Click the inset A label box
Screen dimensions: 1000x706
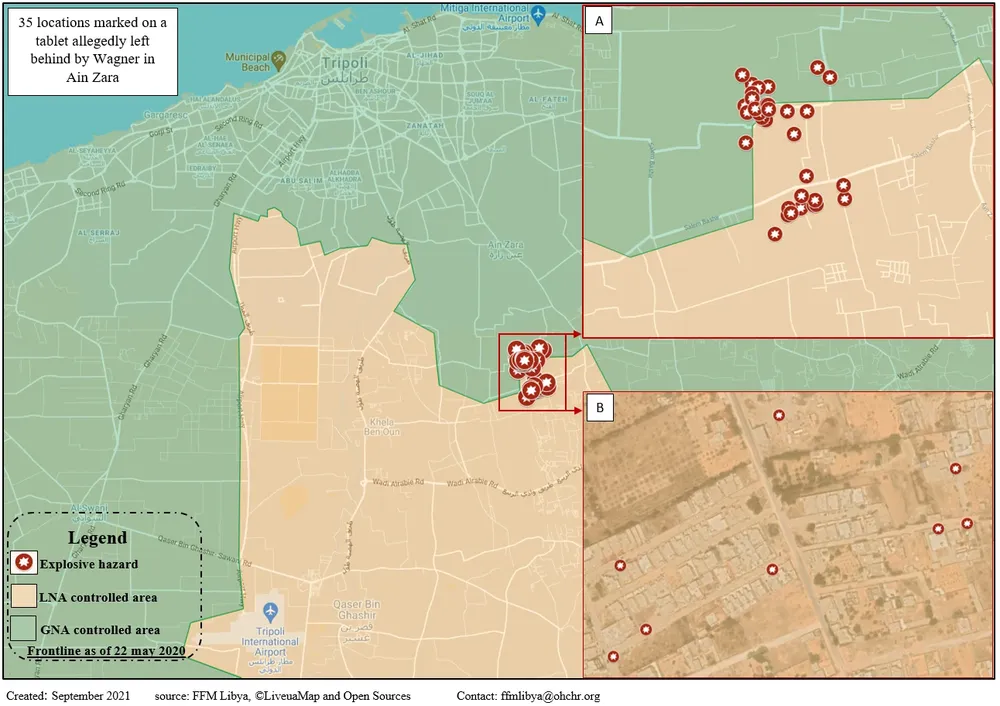pos(599,22)
